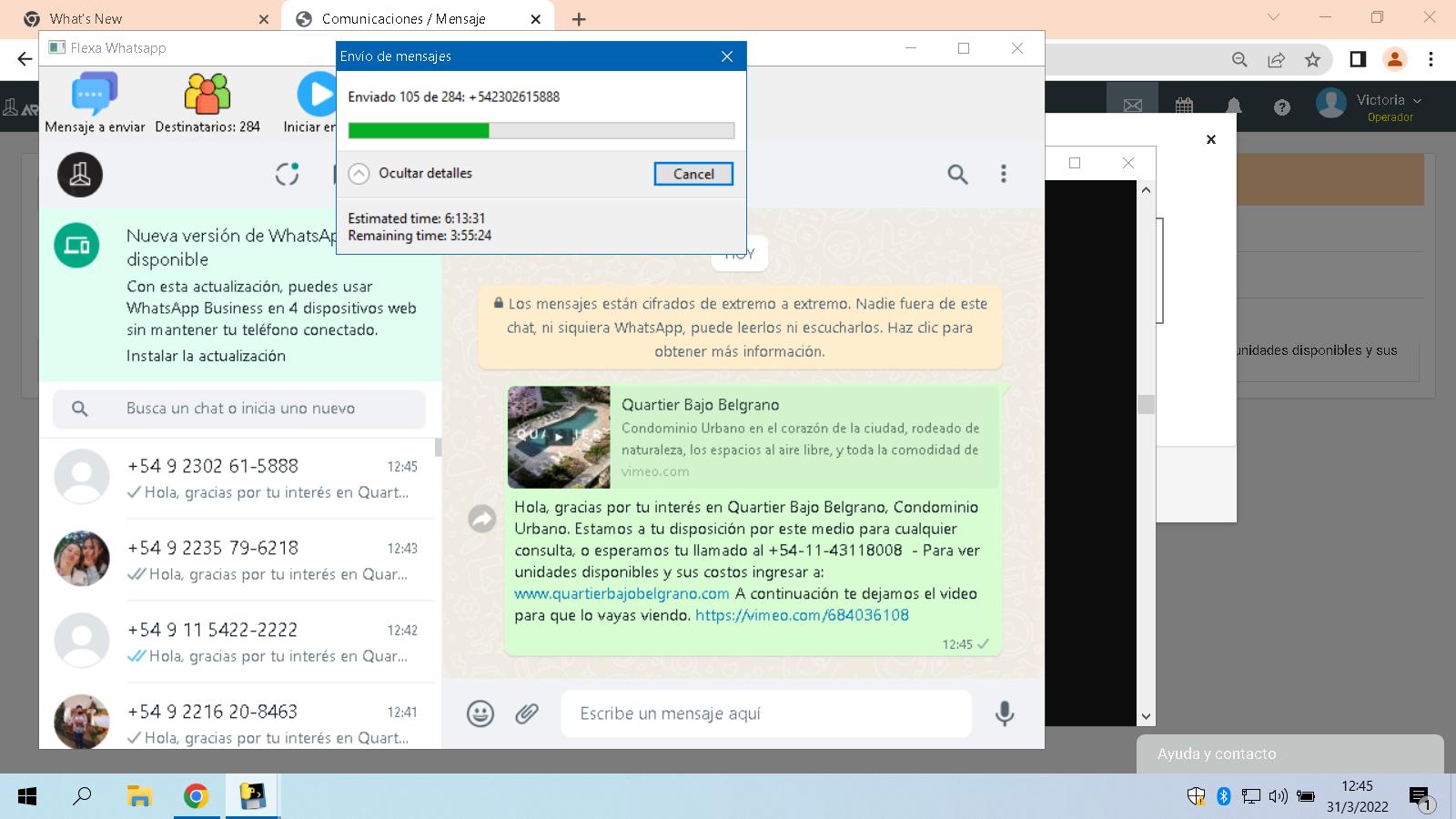Click the Mensaje a enviar icon
This screenshot has width=1456, height=819.
[x=95, y=94]
